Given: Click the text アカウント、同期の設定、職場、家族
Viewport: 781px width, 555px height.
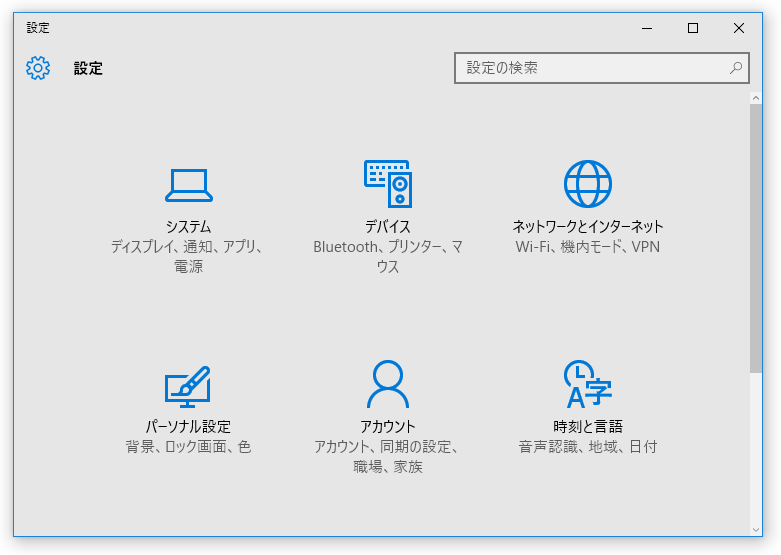Looking at the screenshot, I should [387, 456].
